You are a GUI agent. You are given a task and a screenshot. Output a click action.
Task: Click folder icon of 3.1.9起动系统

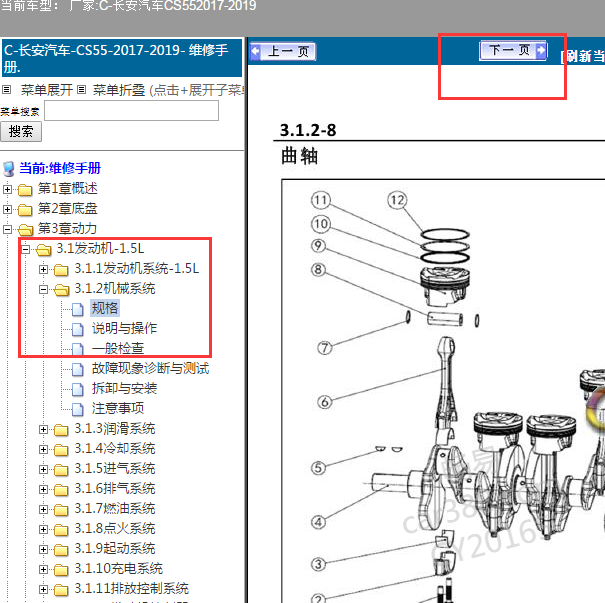pyautogui.click(x=61, y=550)
